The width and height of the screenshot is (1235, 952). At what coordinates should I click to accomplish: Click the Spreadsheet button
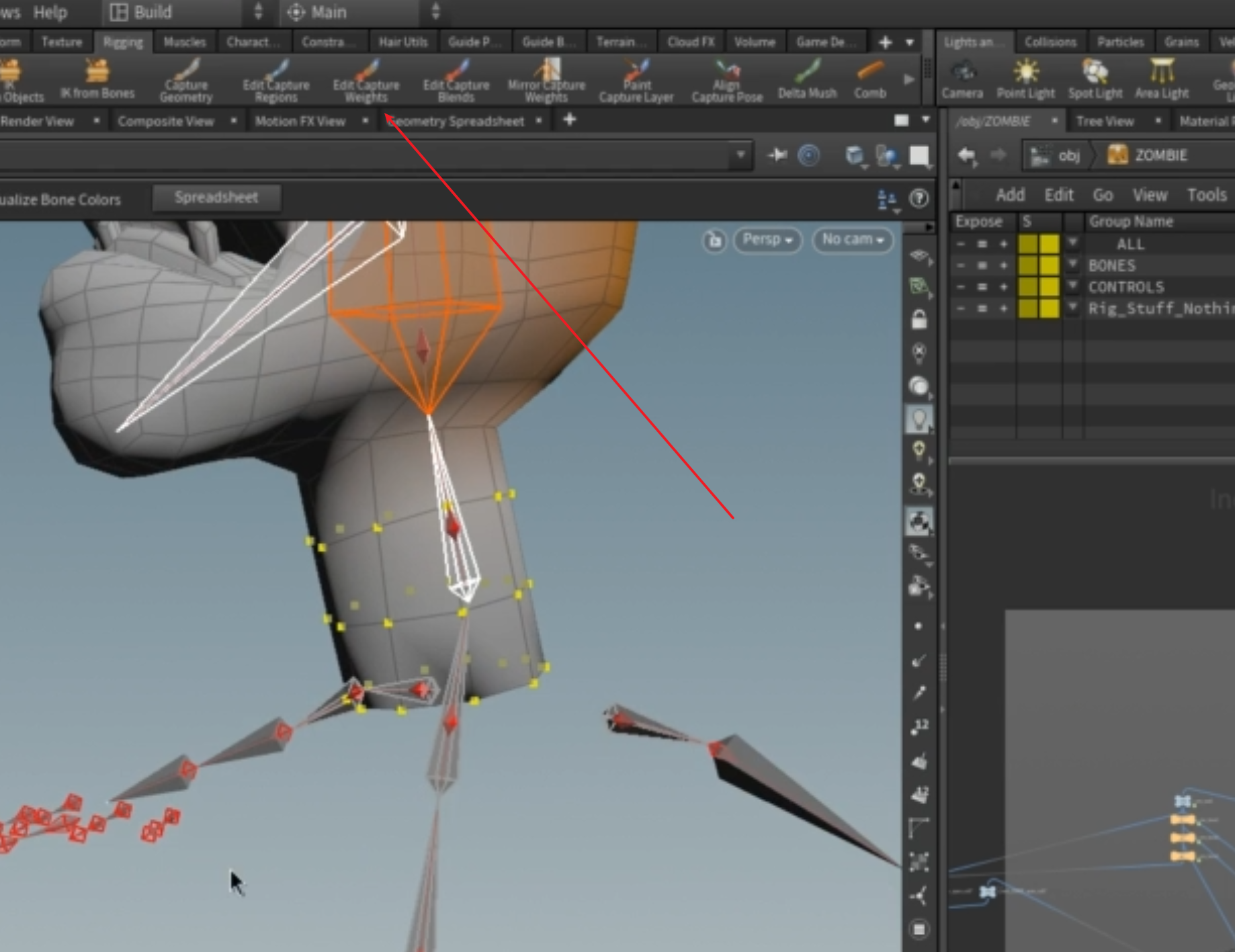216,198
